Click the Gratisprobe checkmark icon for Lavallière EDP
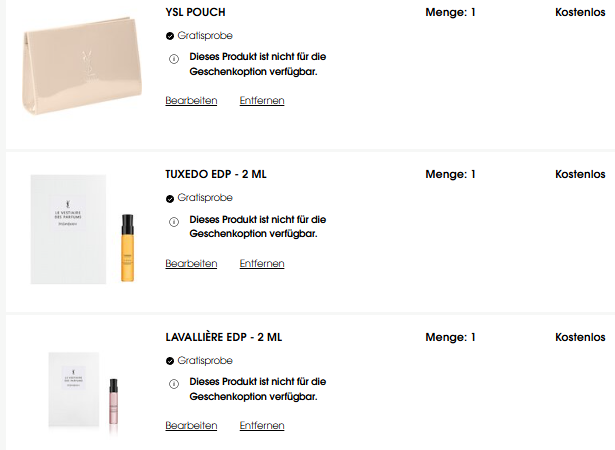The height and width of the screenshot is (450, 615). pyautogui.click(x=170, y=361)
